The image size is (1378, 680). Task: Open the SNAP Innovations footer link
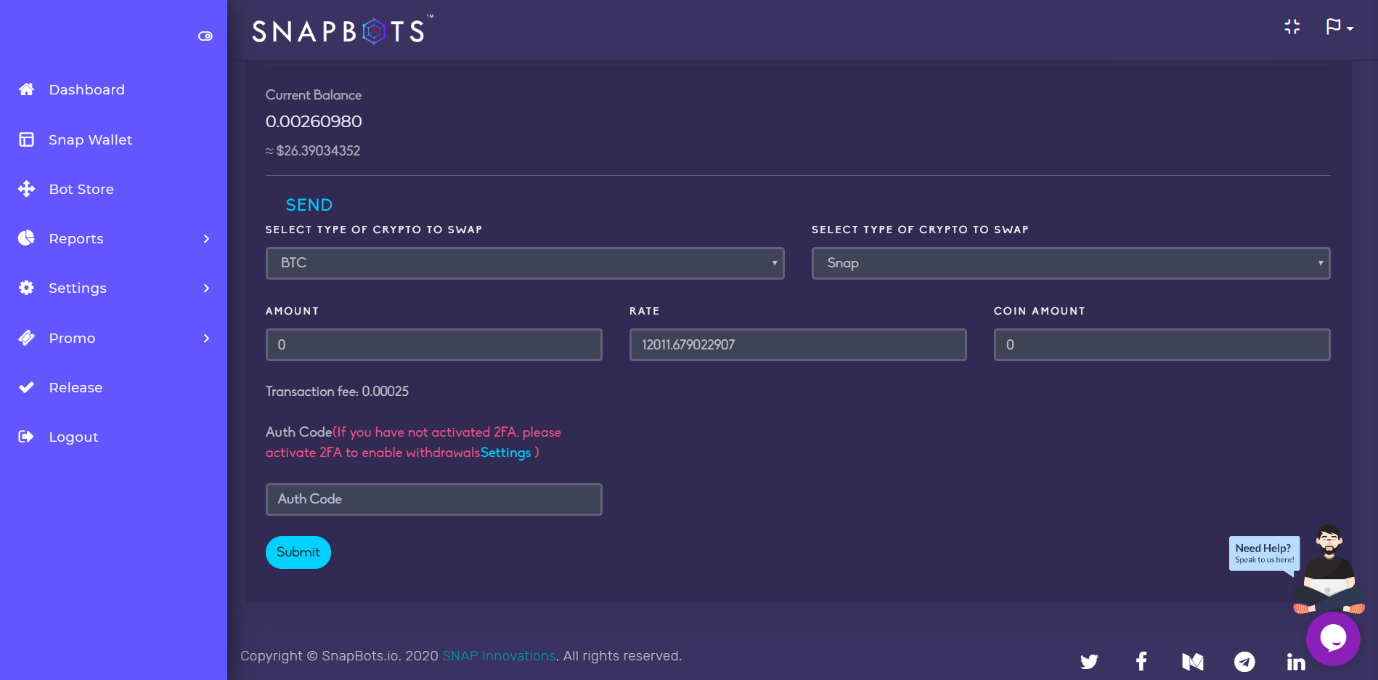coord(499,656)
